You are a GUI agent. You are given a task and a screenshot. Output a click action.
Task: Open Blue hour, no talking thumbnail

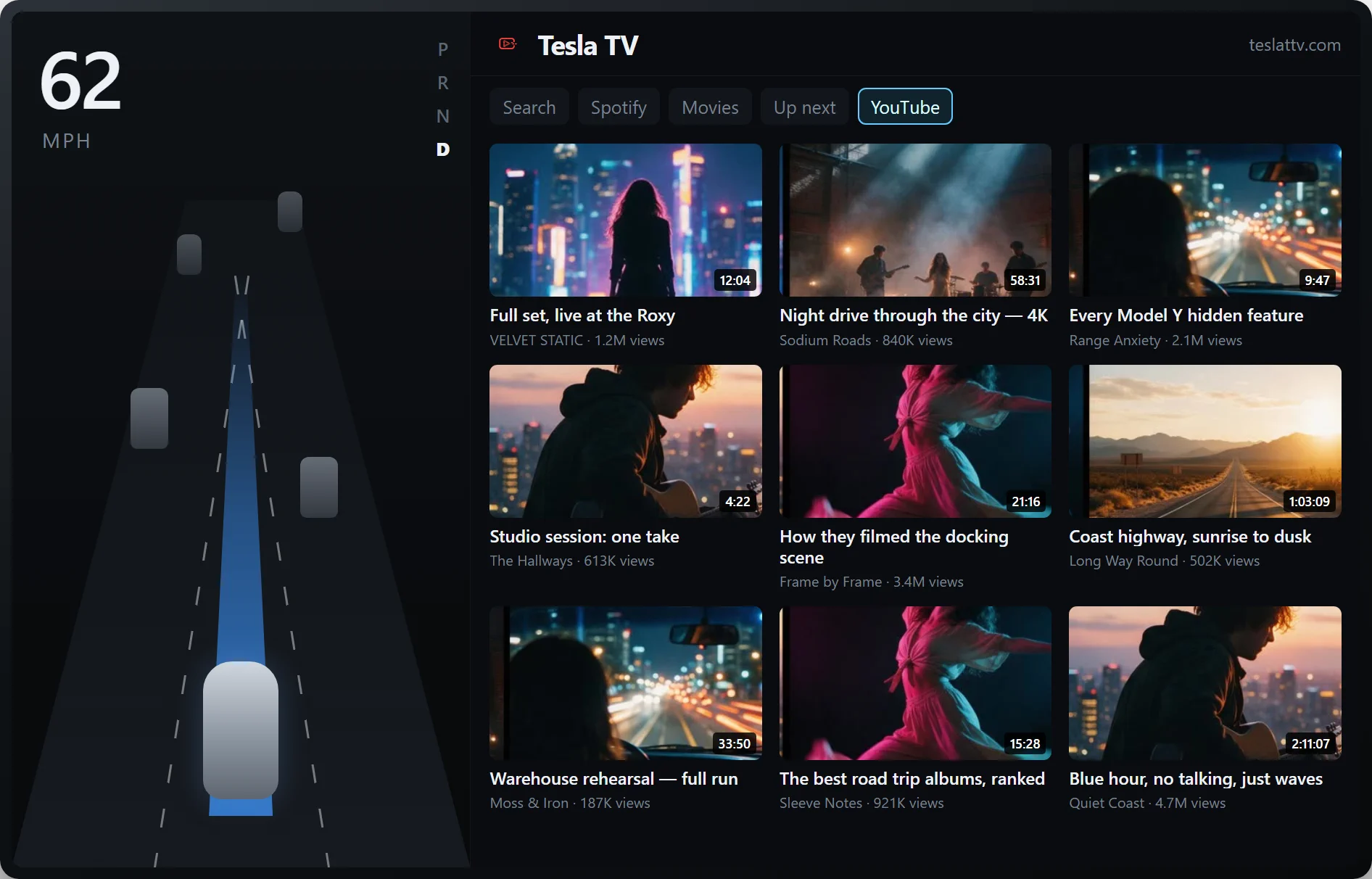coord(1204,683)
